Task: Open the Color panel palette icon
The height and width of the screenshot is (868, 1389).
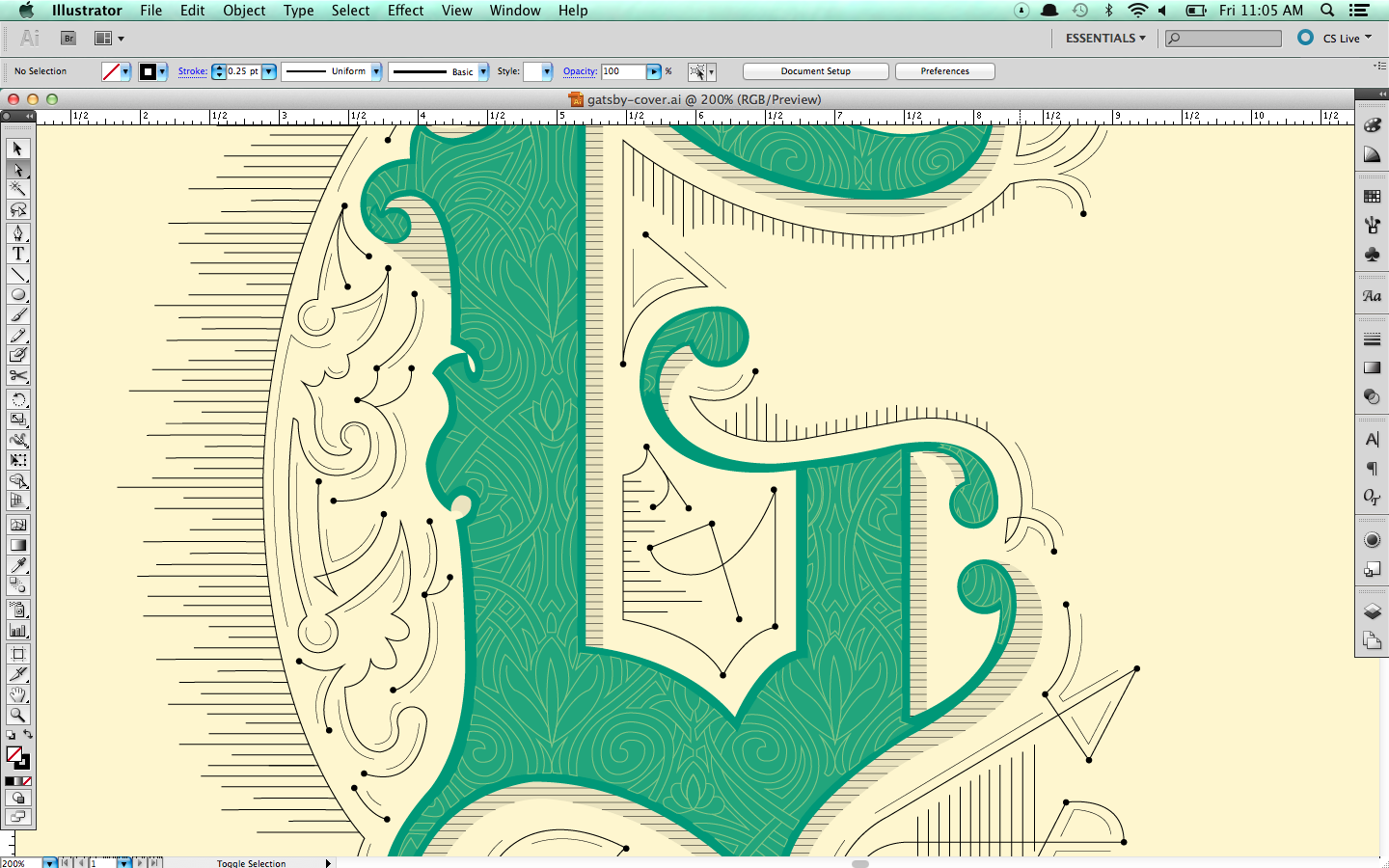Action: pyautogui.click(x=1372, y=125)
